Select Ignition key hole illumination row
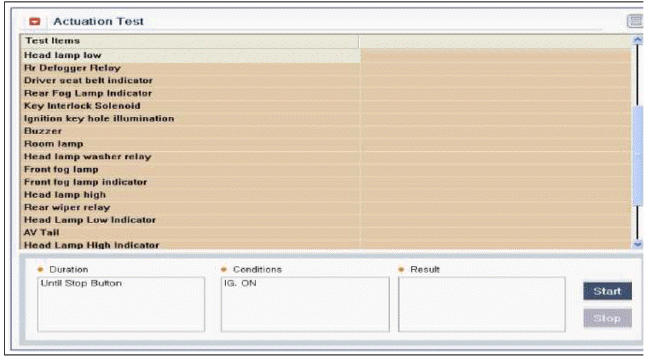The width and height of the screenshot is (647, 362). coord(326,118)
